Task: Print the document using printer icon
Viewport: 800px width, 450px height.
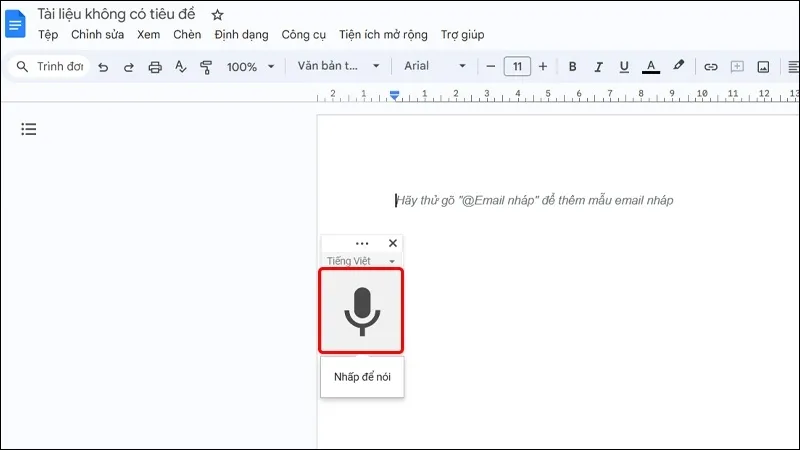Action: pos(155,67)
